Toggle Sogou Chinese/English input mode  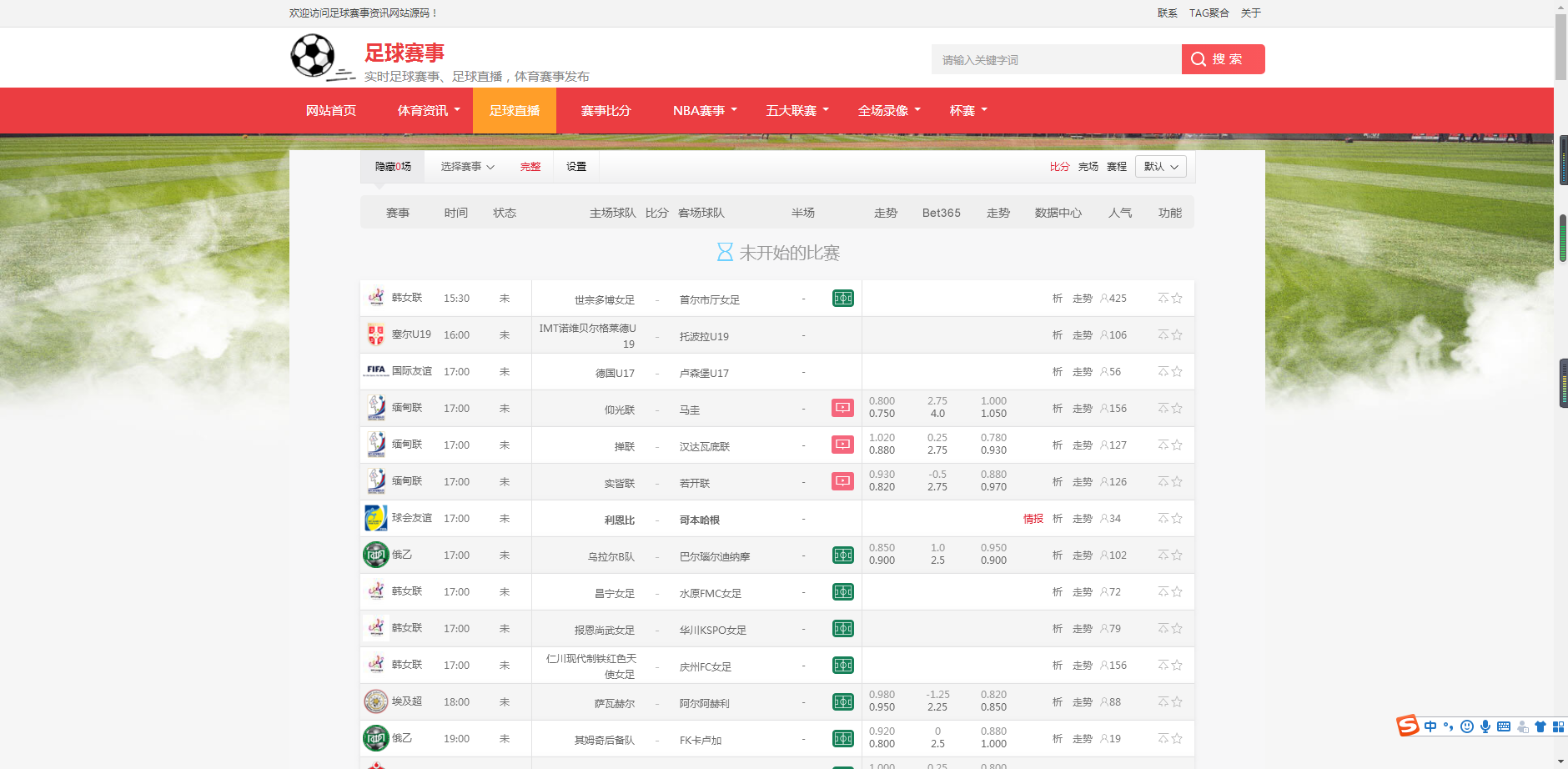1430,726
